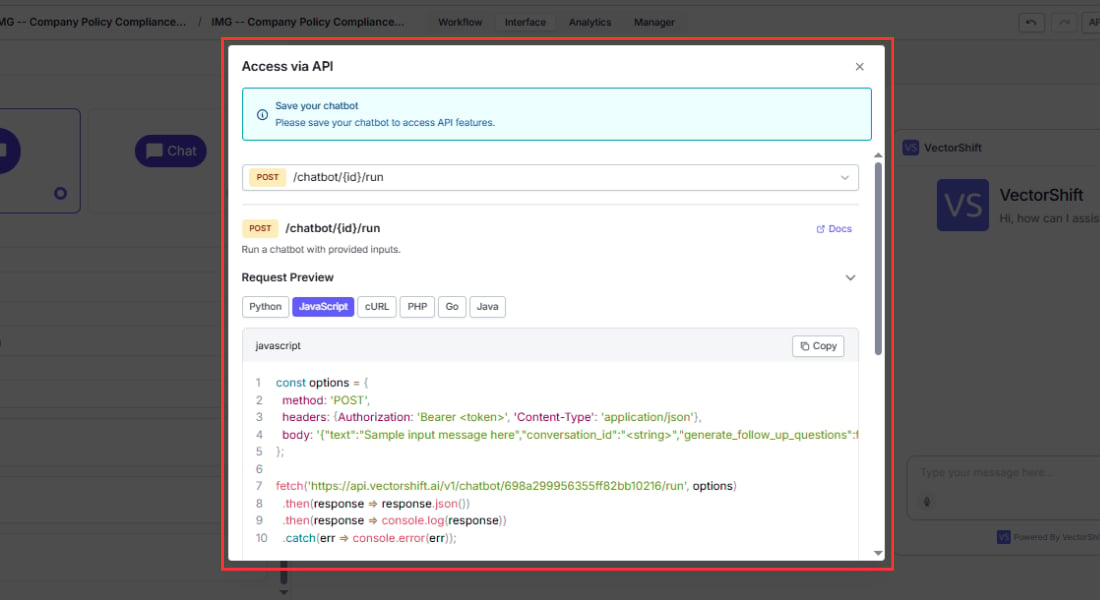Click the 'Run a chatbot with provided inputs' text
Image resolution: width=1100 pixels, height=600 pixels.
[x=321, y=250]
